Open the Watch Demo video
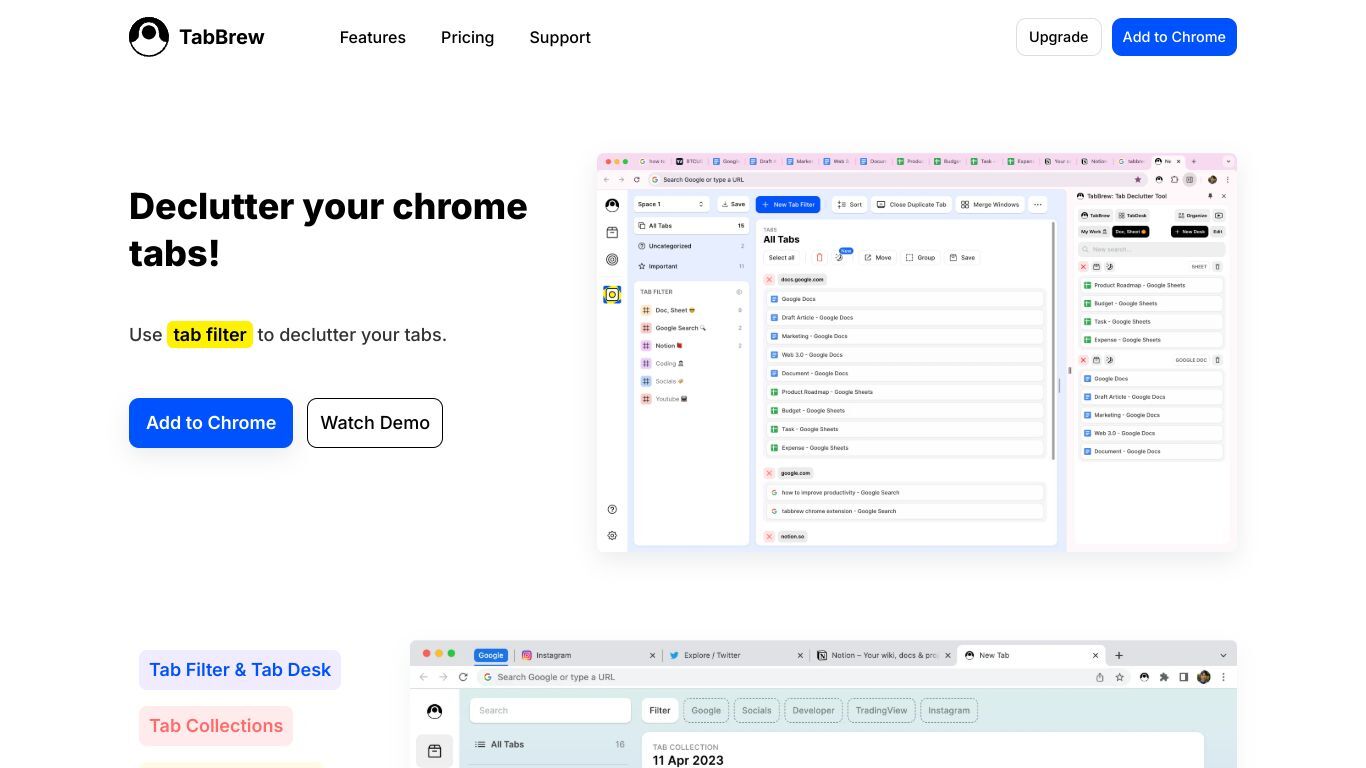 (x=375, y=423)
